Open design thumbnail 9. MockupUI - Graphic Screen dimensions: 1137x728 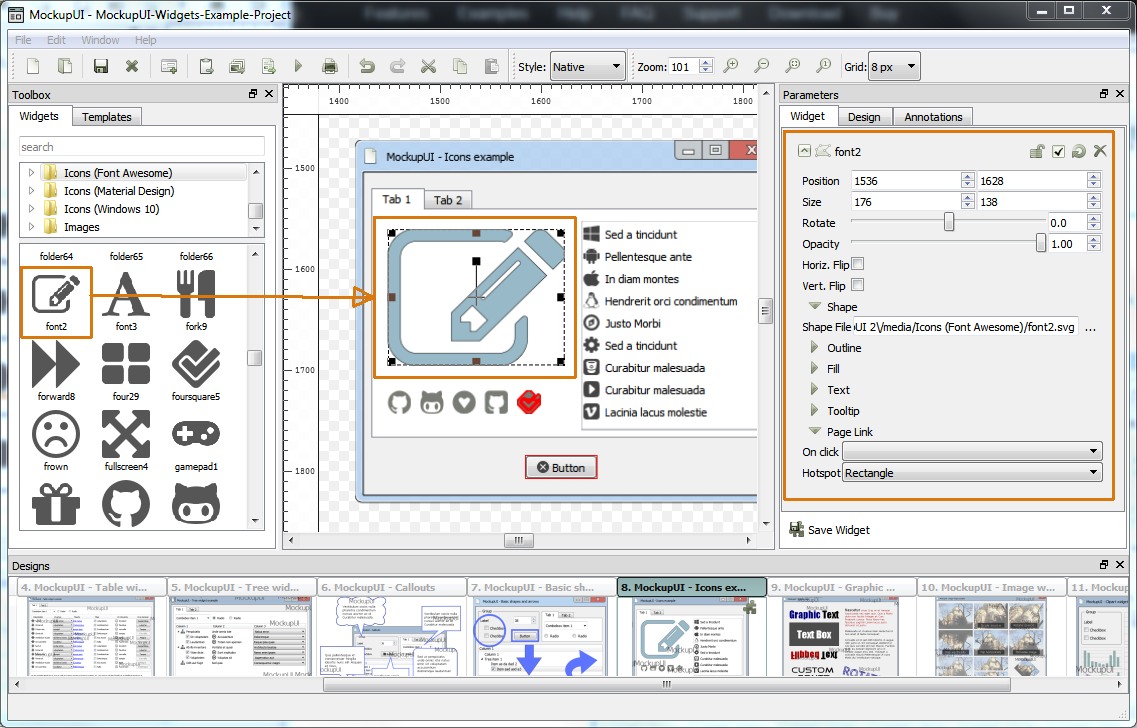point(841,627)
